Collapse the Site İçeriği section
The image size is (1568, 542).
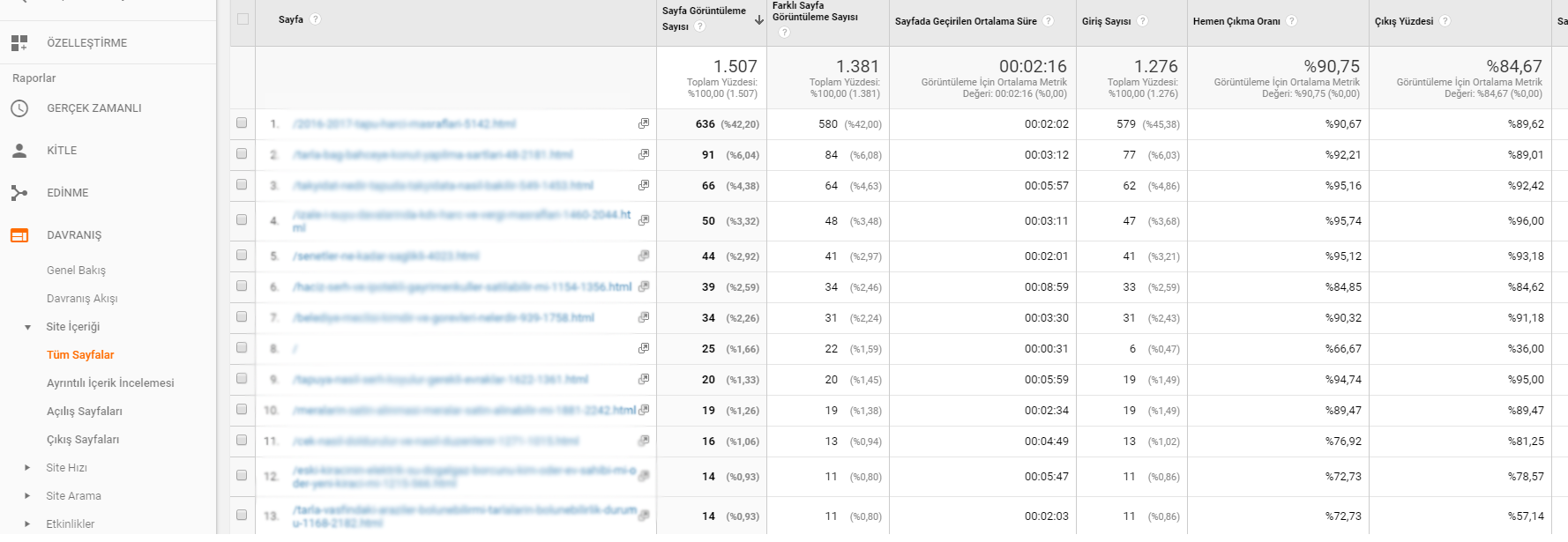(27, 327)
